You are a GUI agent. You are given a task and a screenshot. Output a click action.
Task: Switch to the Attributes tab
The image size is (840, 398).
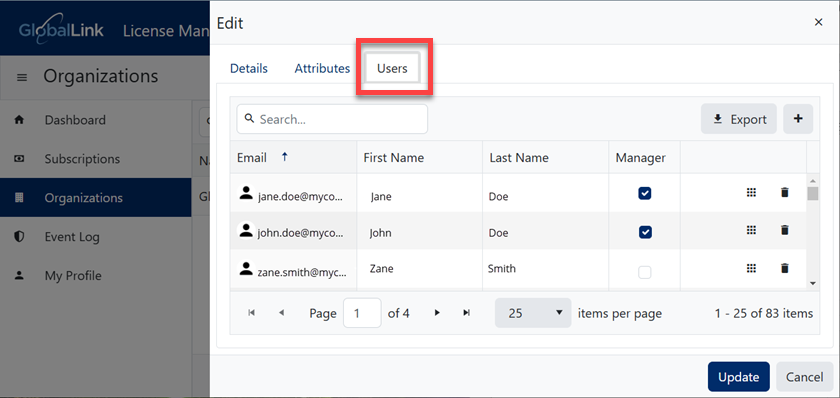pyautogui.click(x=322, y=69)
